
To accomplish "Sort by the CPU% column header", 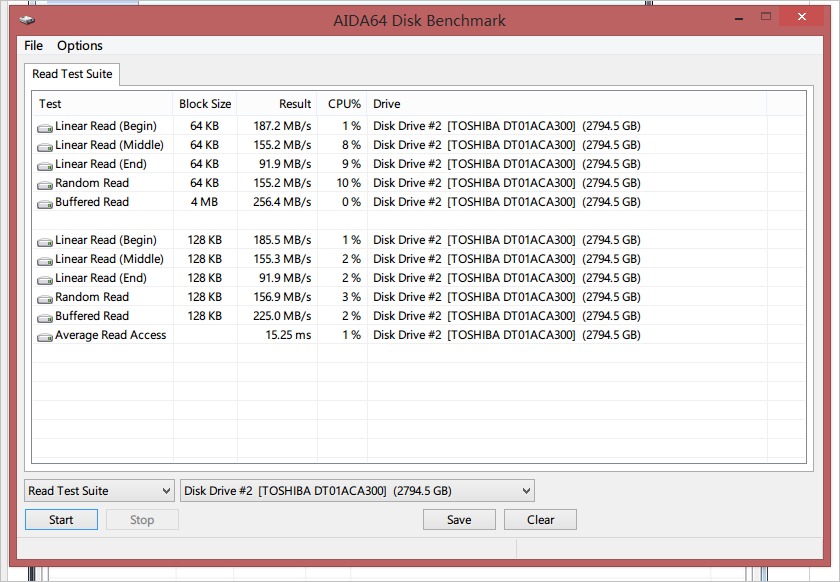I will (x=342, y=104).
